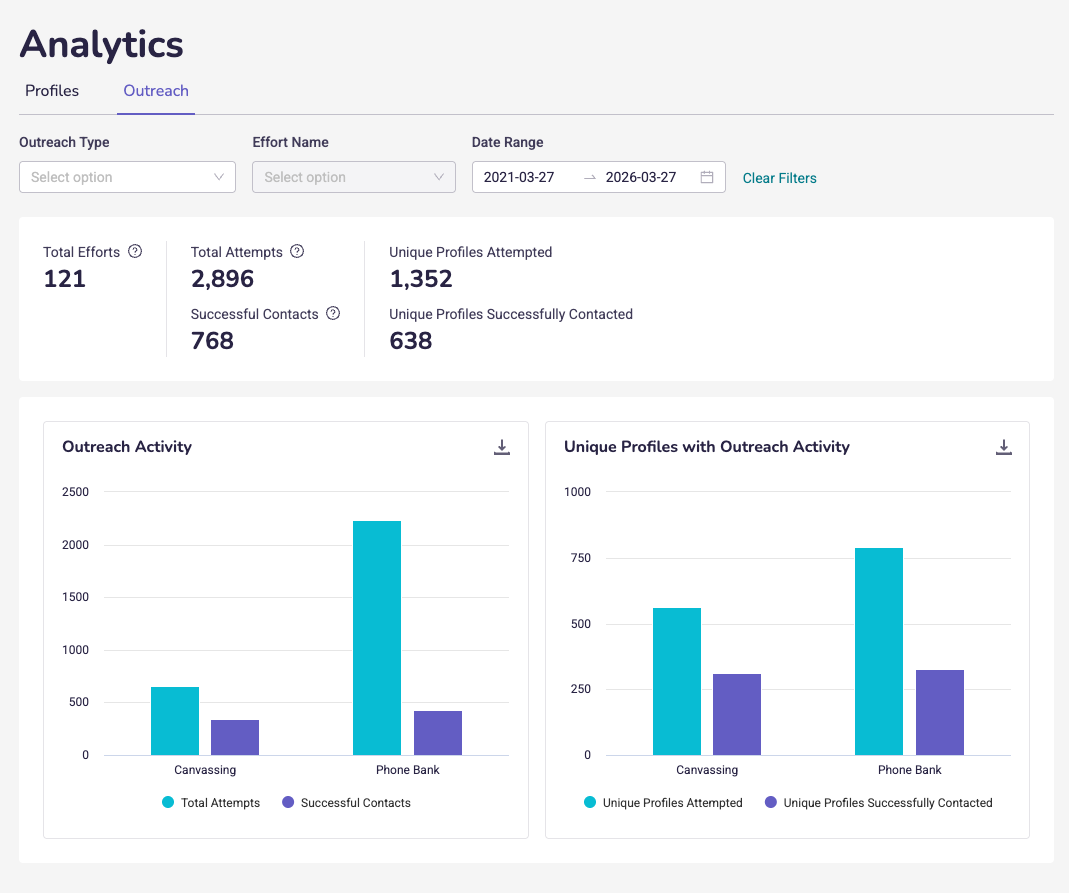
Task: Click the Phone Bank Total Attempts bar in Outreach Activity
Action: pyautogui.click(x=377, y=637)
